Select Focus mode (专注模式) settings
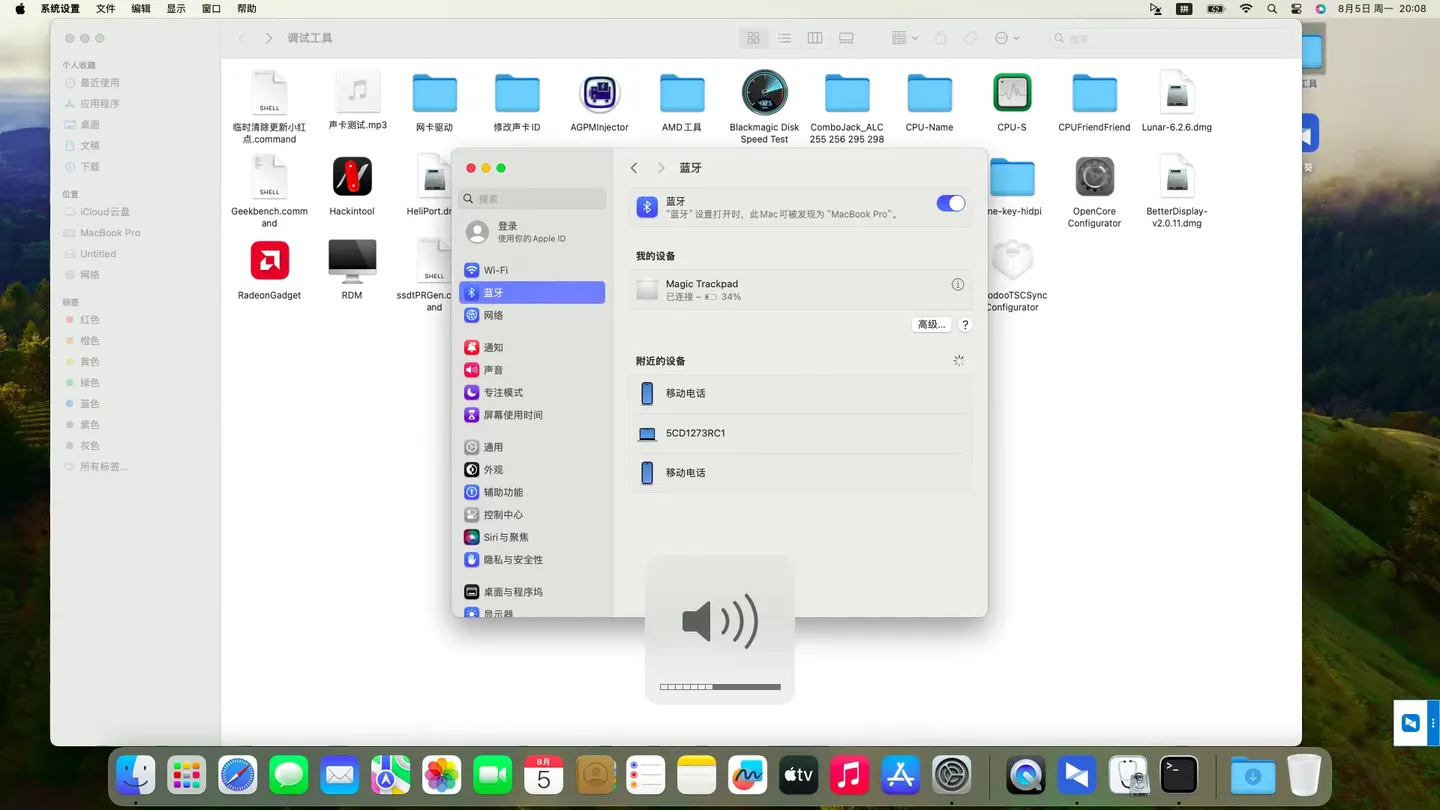1440x810 pixels. click(503, 393)
